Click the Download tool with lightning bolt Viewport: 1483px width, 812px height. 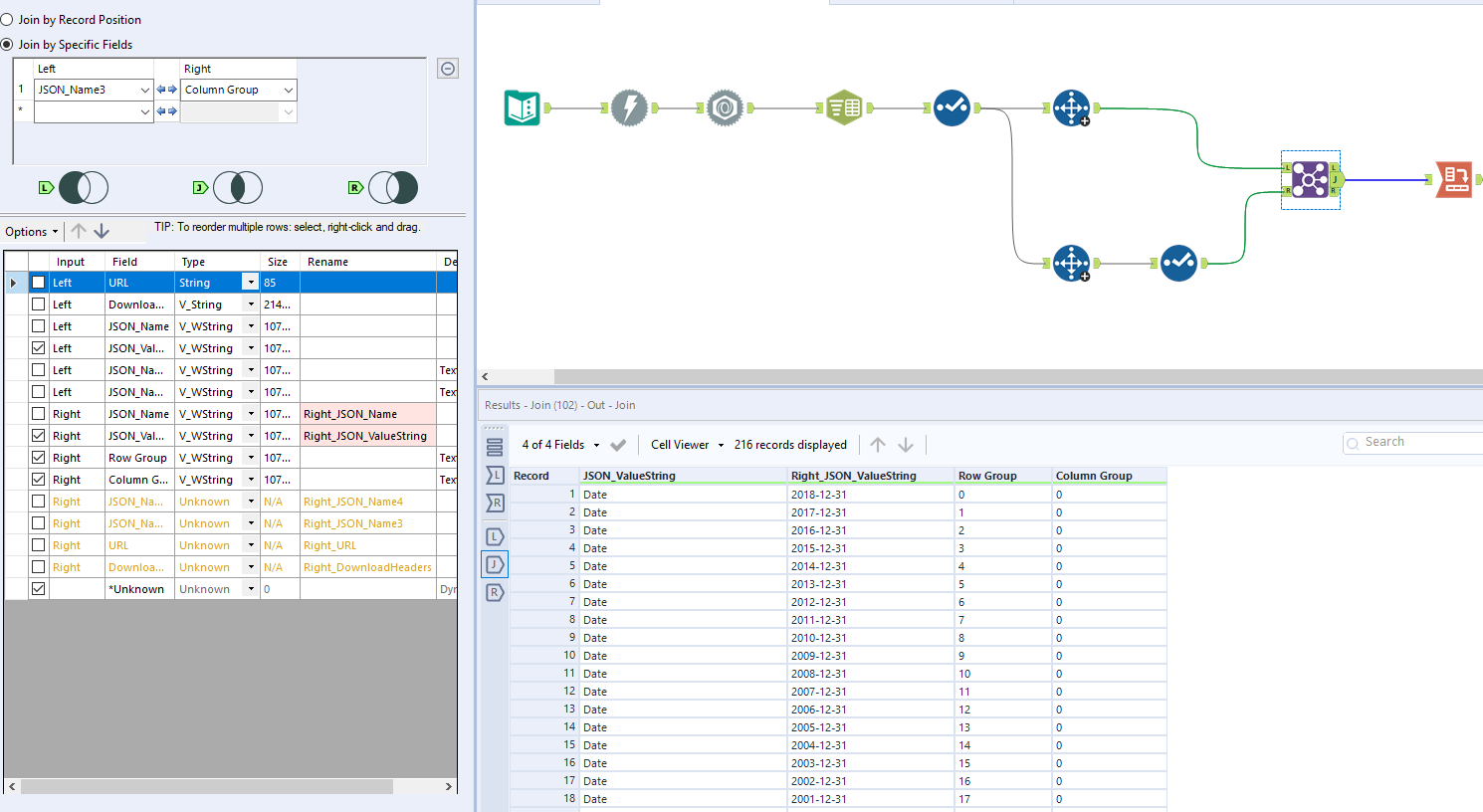pyautogui.click(x=629, y=107)
